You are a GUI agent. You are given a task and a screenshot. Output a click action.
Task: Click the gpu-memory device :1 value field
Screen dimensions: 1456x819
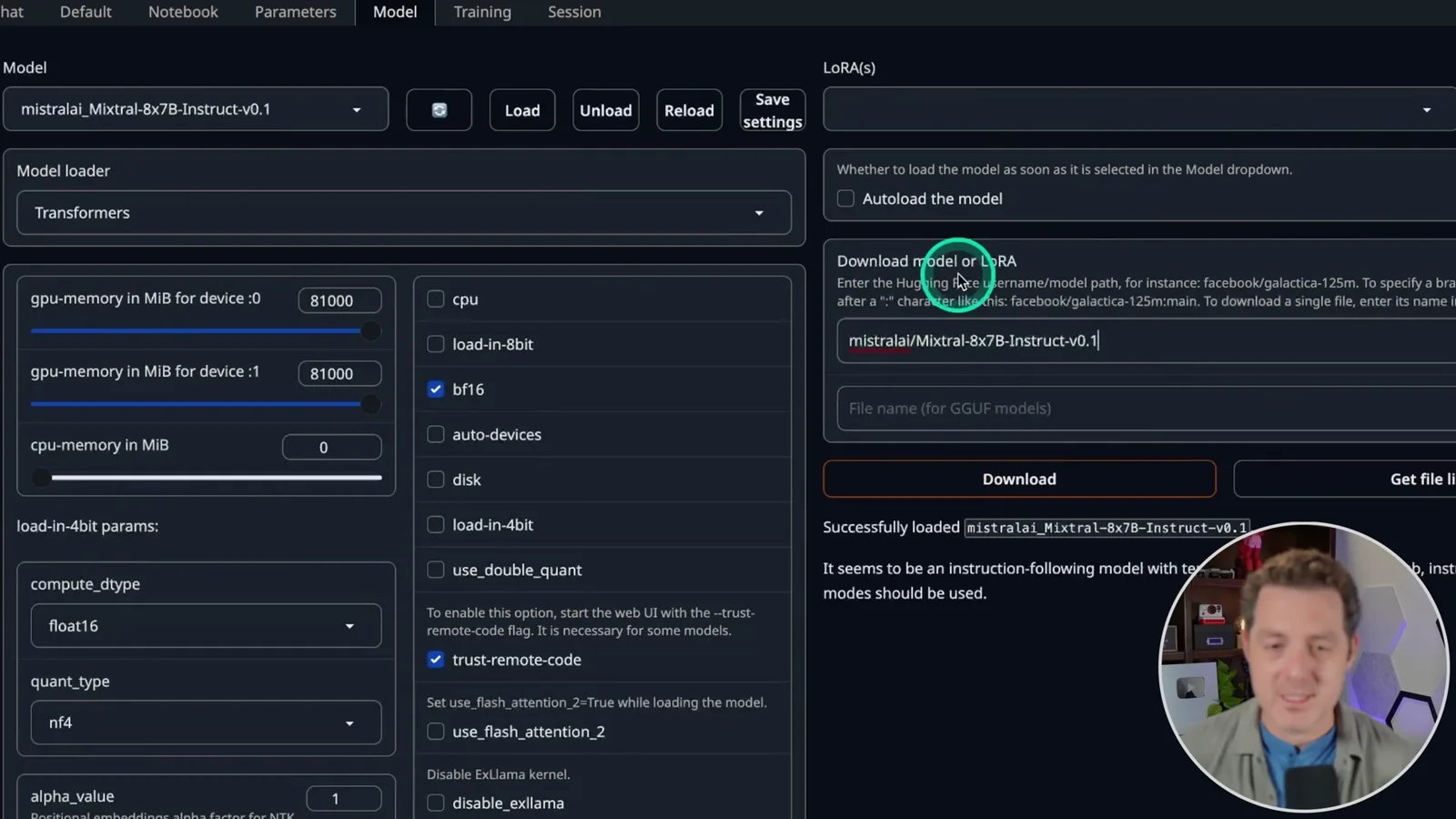(339, 373)
